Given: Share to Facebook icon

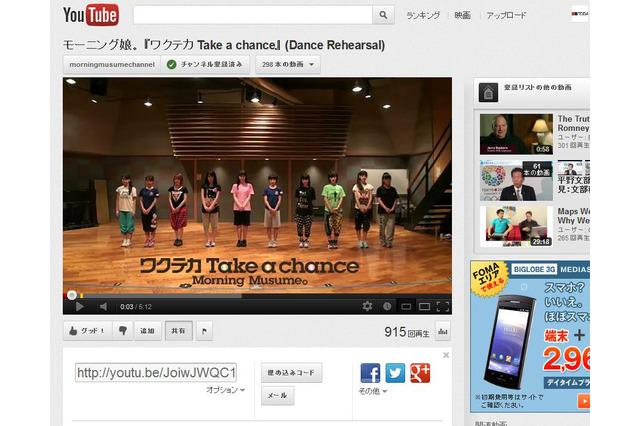Looking at the screenshot, I should [370, 373].
